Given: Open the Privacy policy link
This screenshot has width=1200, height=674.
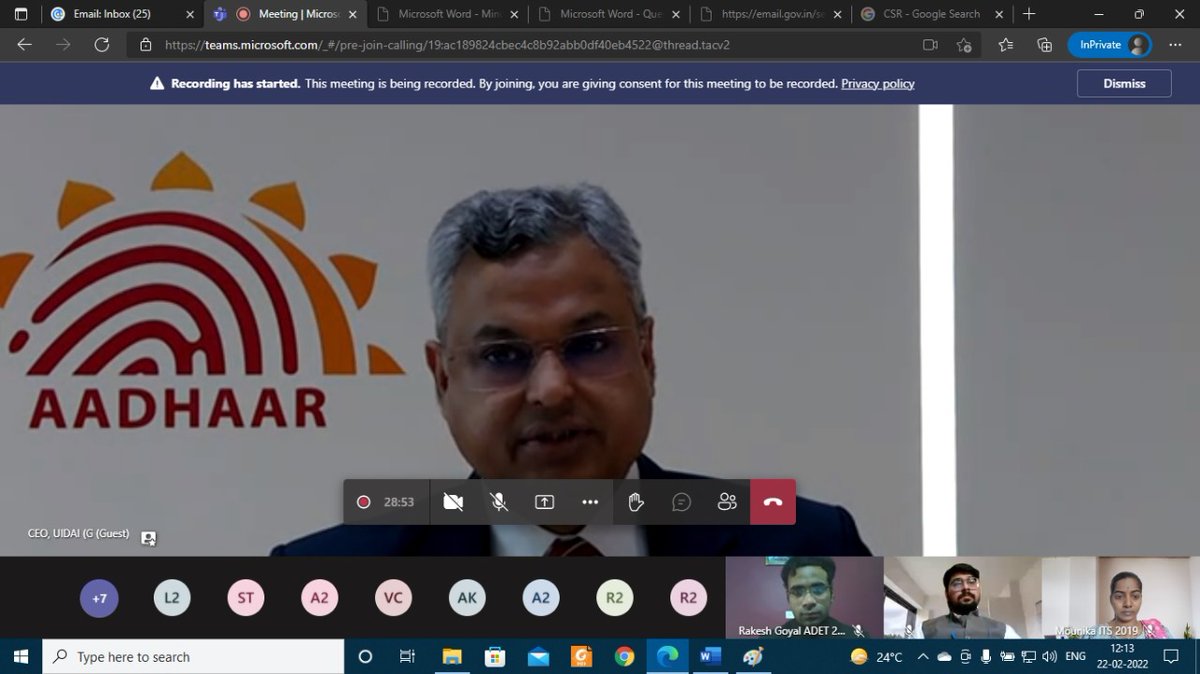Looking at the screenshot, I should tap(878, 84).
